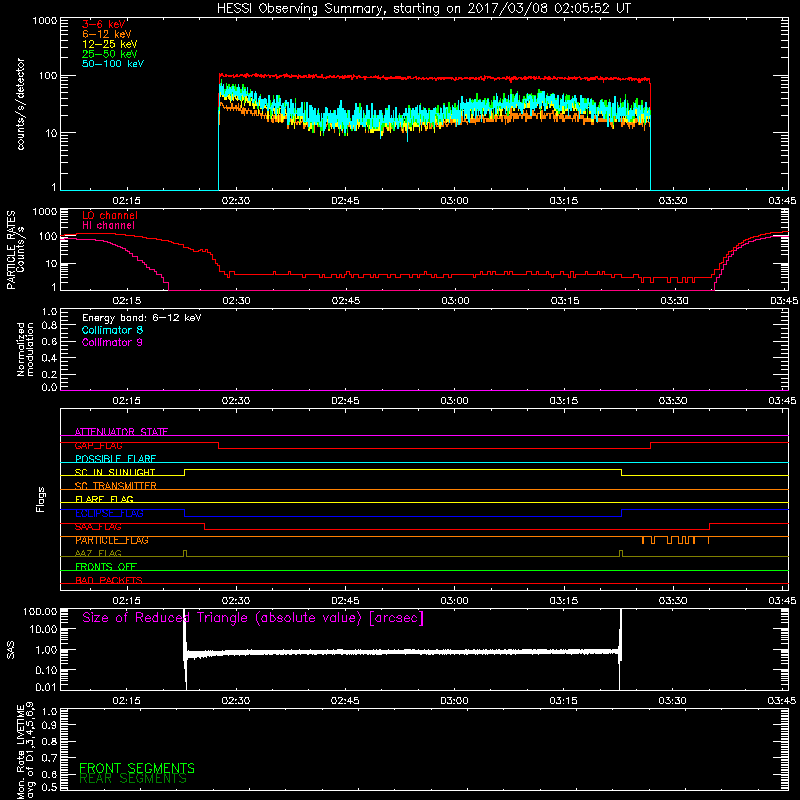Select the blue 'ECLIPSE_FLAG' label
Screen dimensions: 800x800
[109, 513]
